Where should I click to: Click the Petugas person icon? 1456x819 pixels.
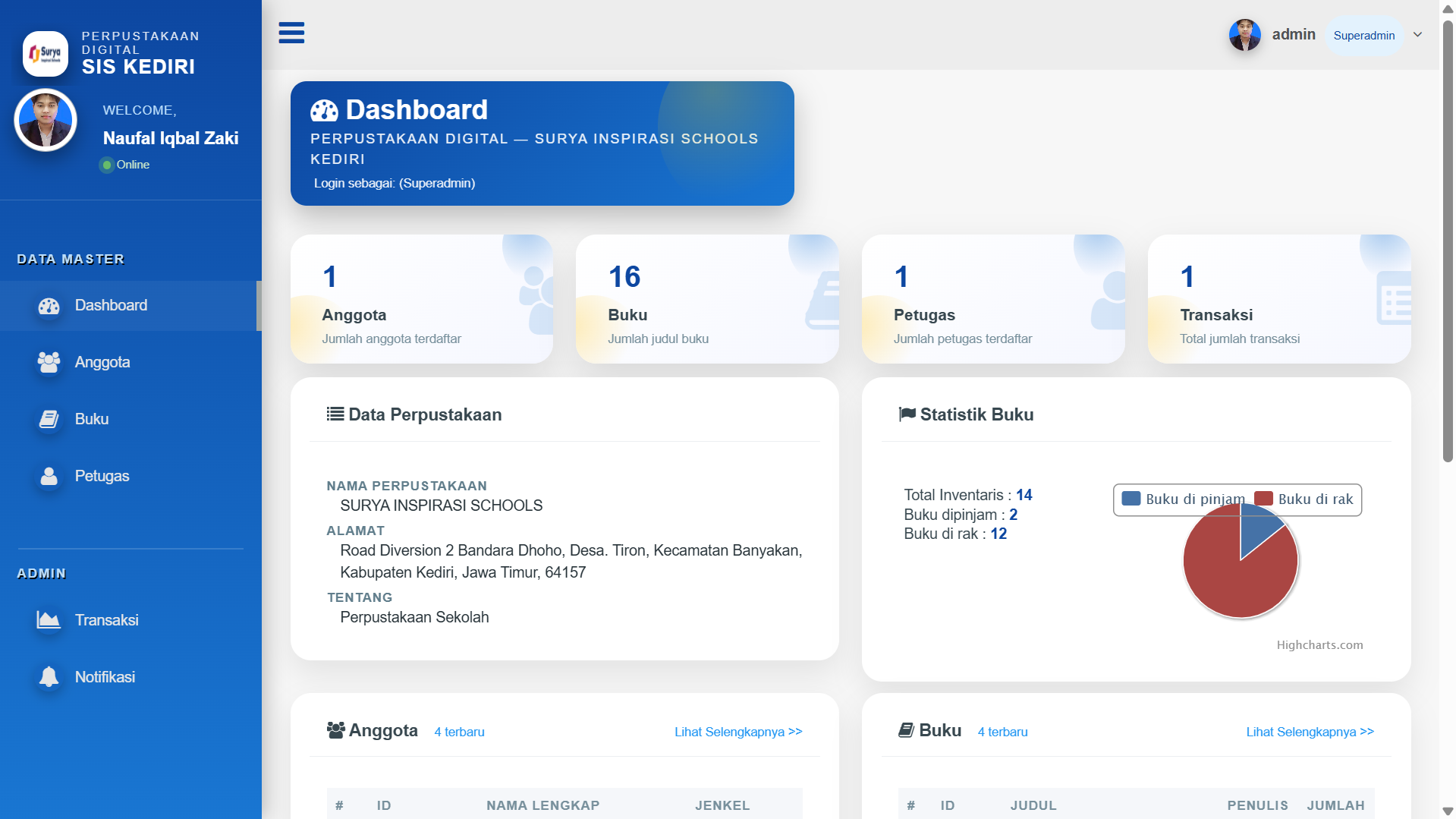pyautogui.click(x=48, y=476)
